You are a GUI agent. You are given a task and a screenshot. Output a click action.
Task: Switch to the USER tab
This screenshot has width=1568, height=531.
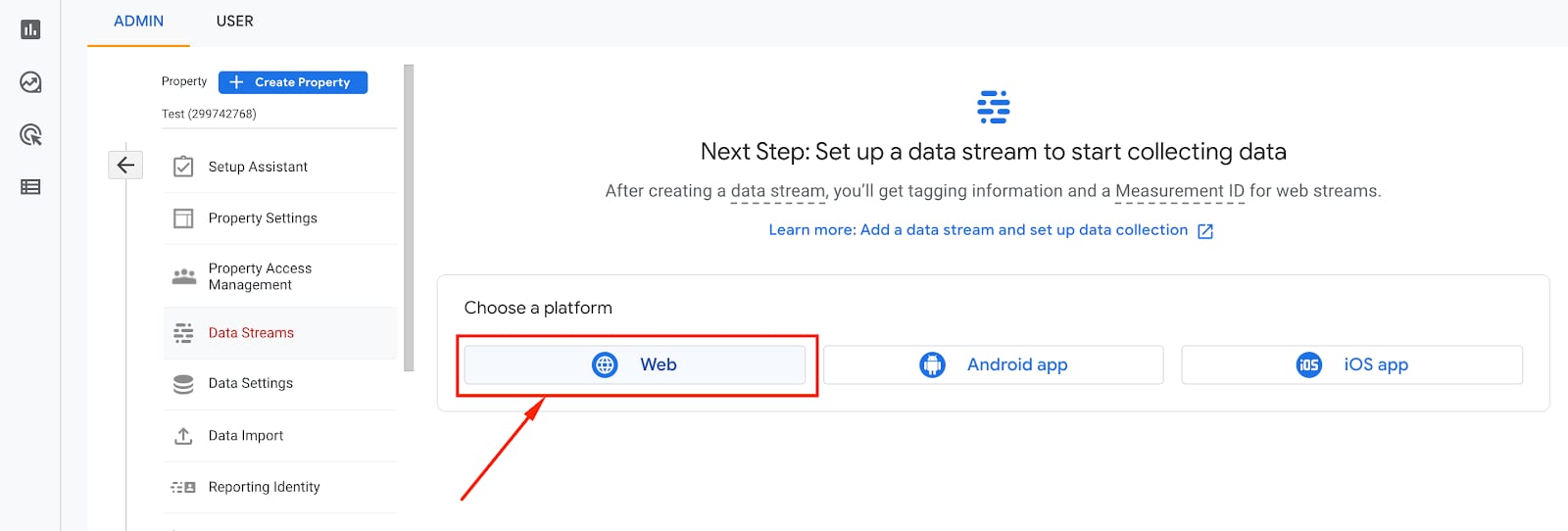234,22
